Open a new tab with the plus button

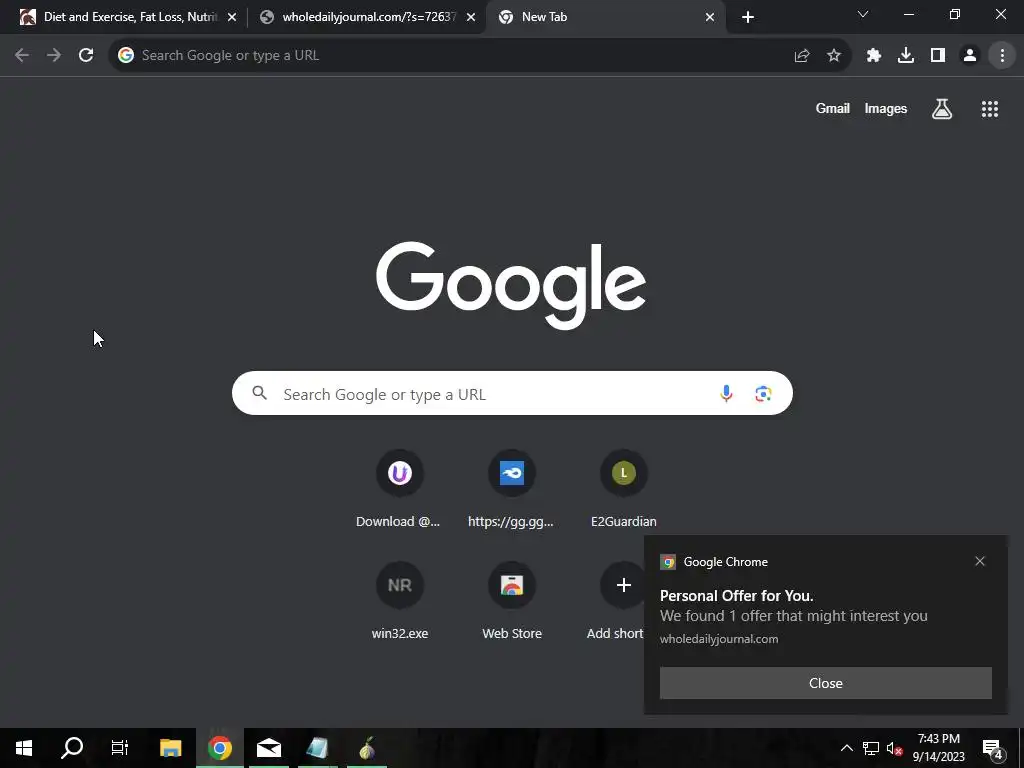(748, 17)
